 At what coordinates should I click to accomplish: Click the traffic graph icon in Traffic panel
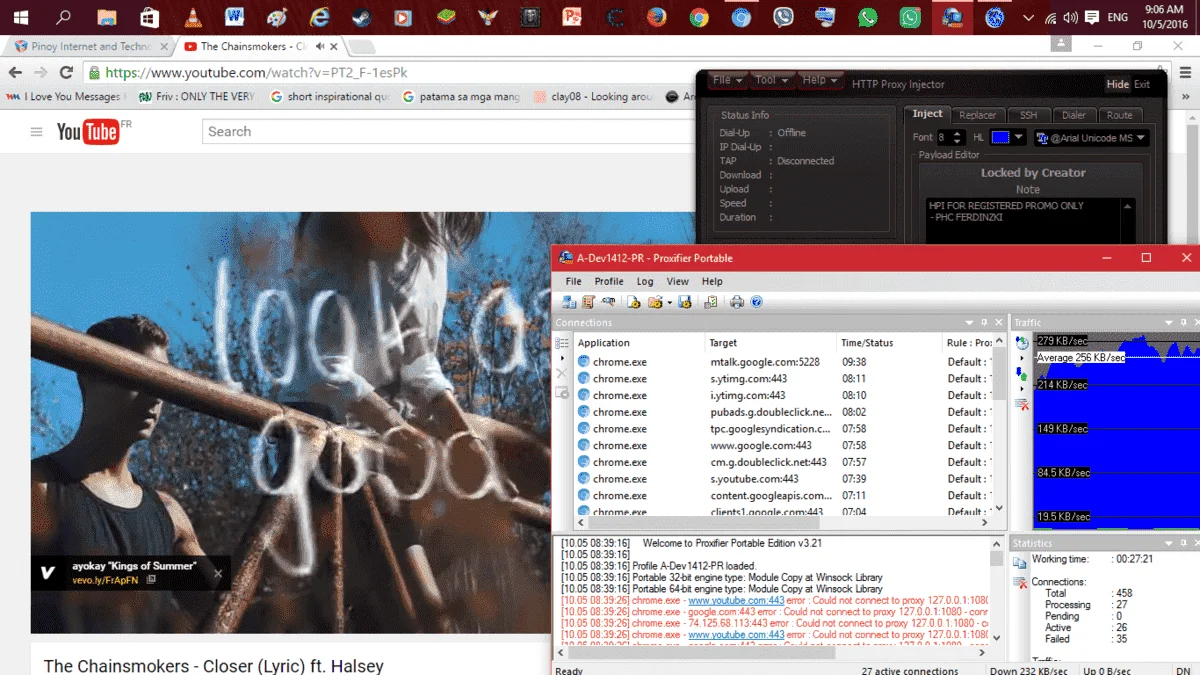(1022, 343)
